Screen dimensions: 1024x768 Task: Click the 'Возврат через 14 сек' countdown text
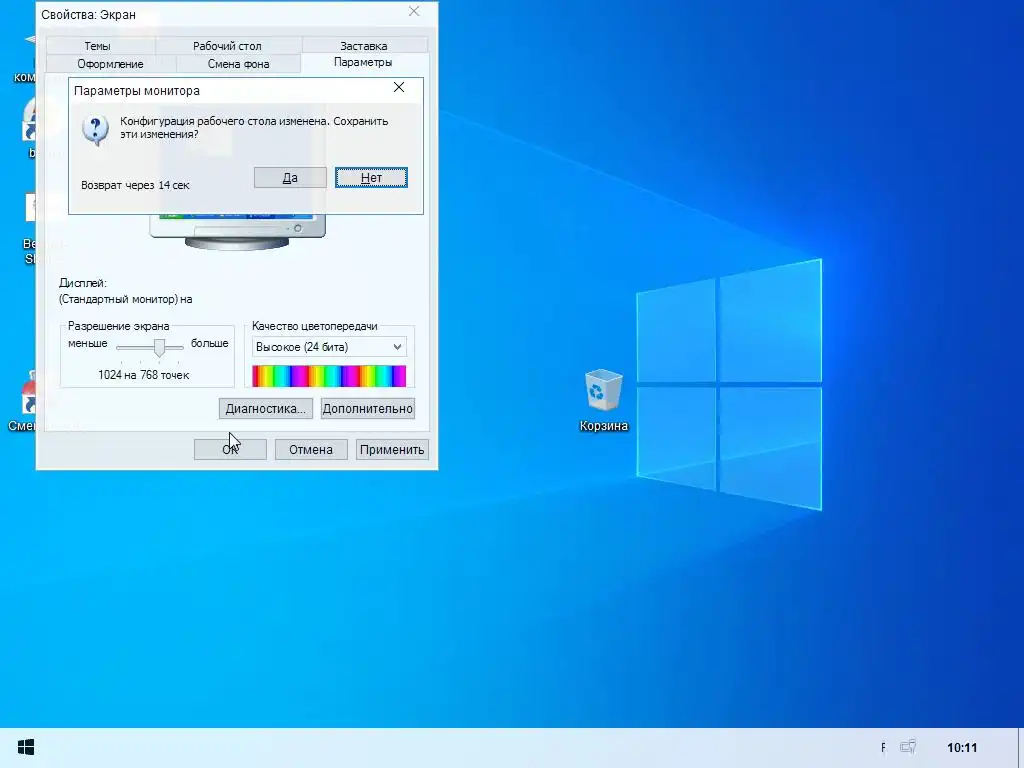tap(135, 185)
